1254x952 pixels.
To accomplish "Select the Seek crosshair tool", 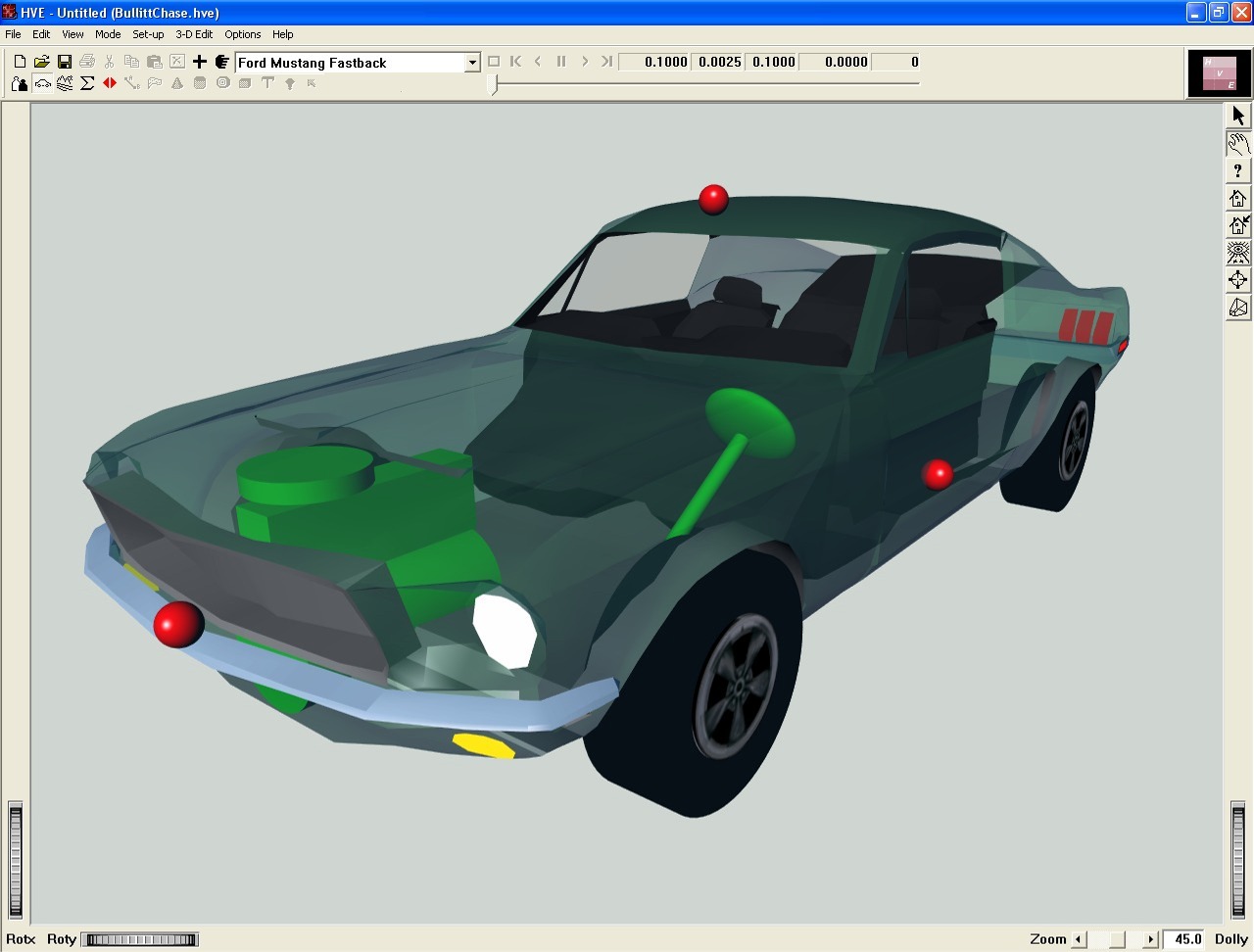I will (x=1238, y=280).
